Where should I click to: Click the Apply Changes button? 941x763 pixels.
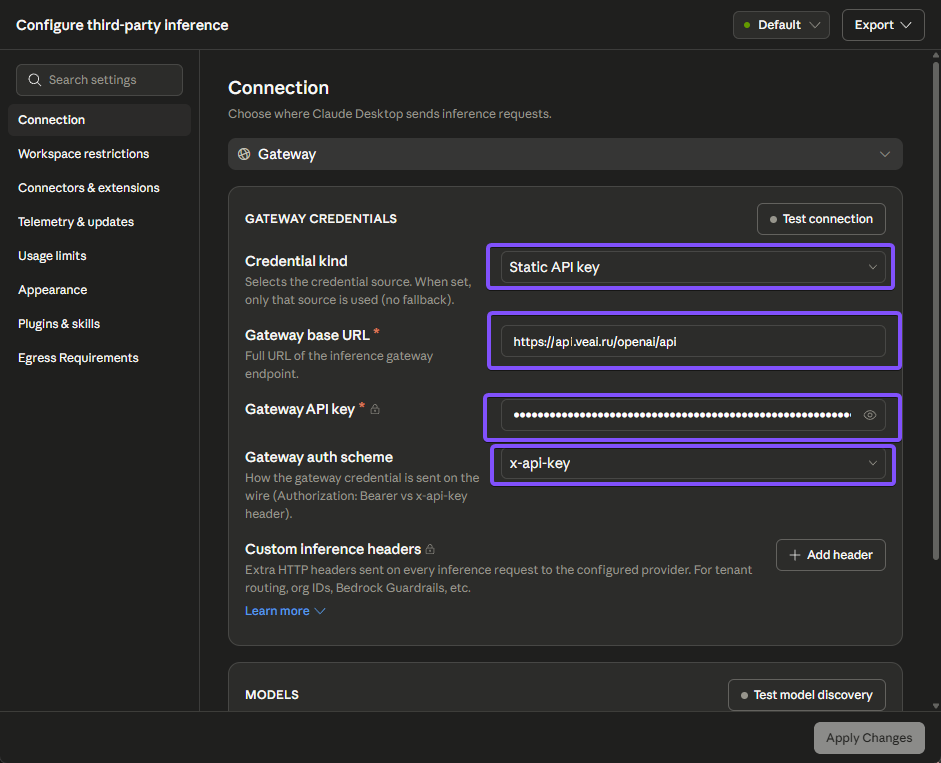click(869, 738)
